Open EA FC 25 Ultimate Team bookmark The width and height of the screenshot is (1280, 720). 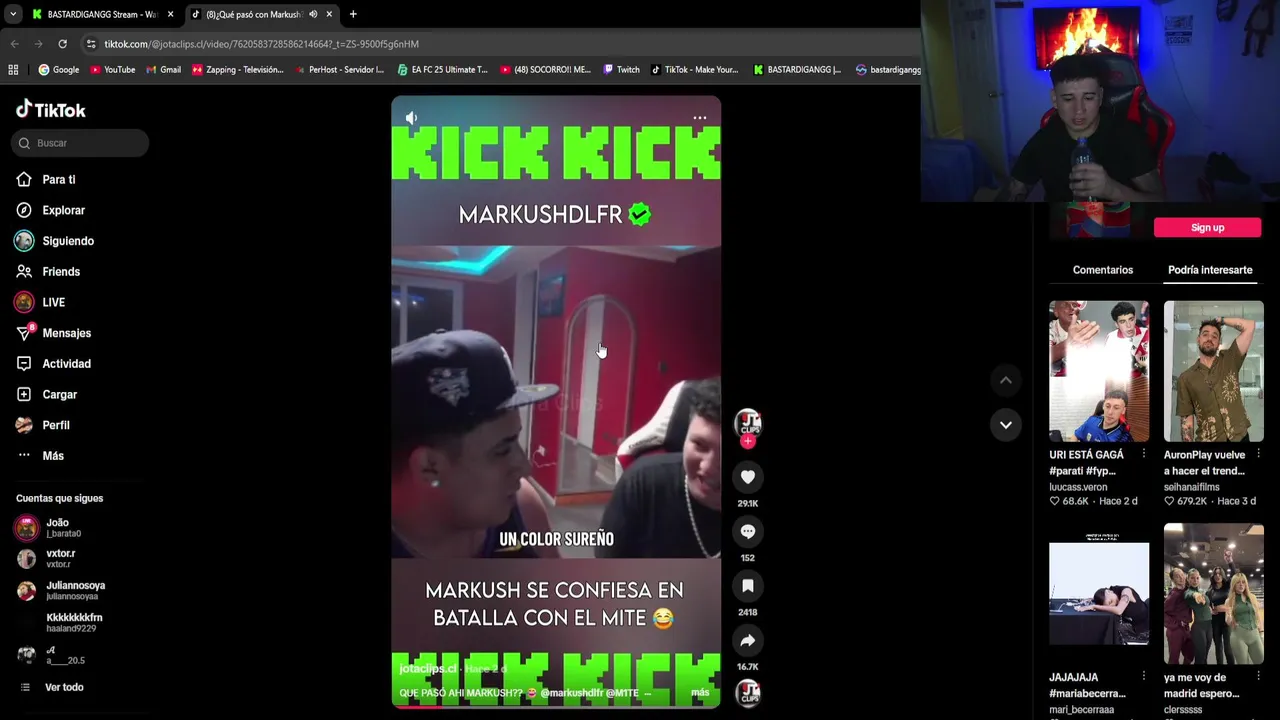442,70
